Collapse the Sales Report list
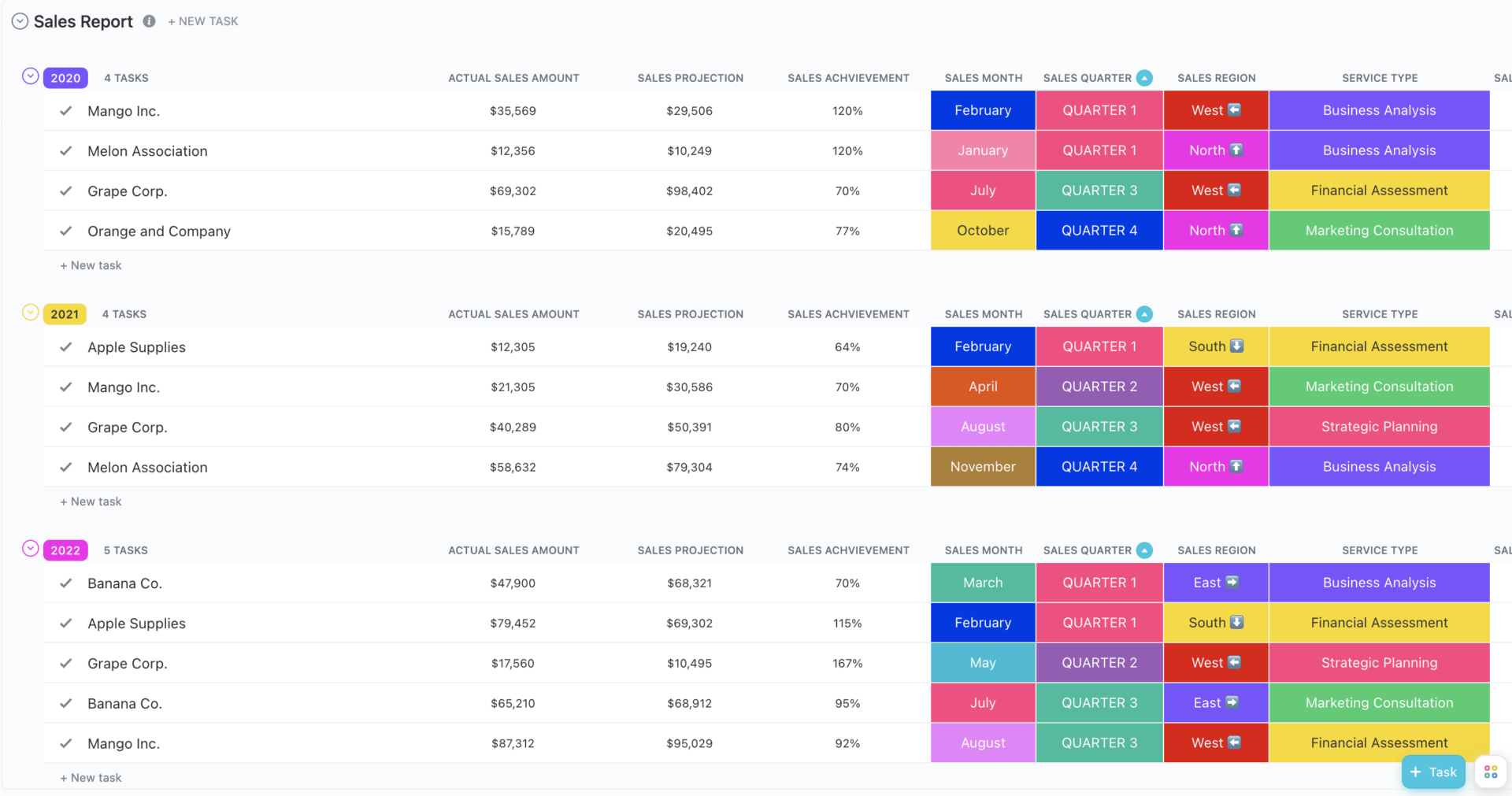This screenshot has width=1512, height=796. coord(20,21)
